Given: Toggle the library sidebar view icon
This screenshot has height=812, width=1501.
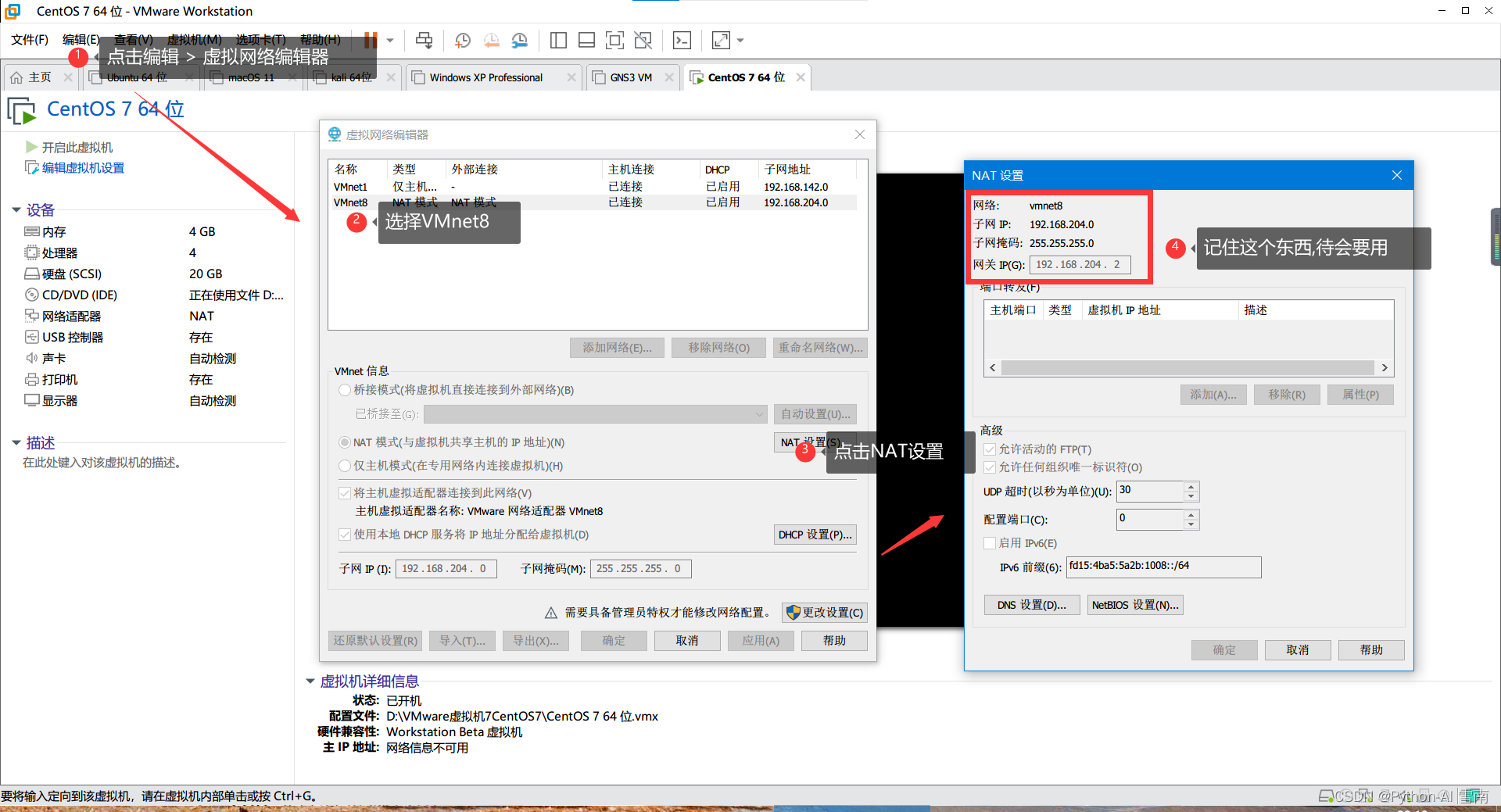Looking at the screenshot, I should coord(558,40).
